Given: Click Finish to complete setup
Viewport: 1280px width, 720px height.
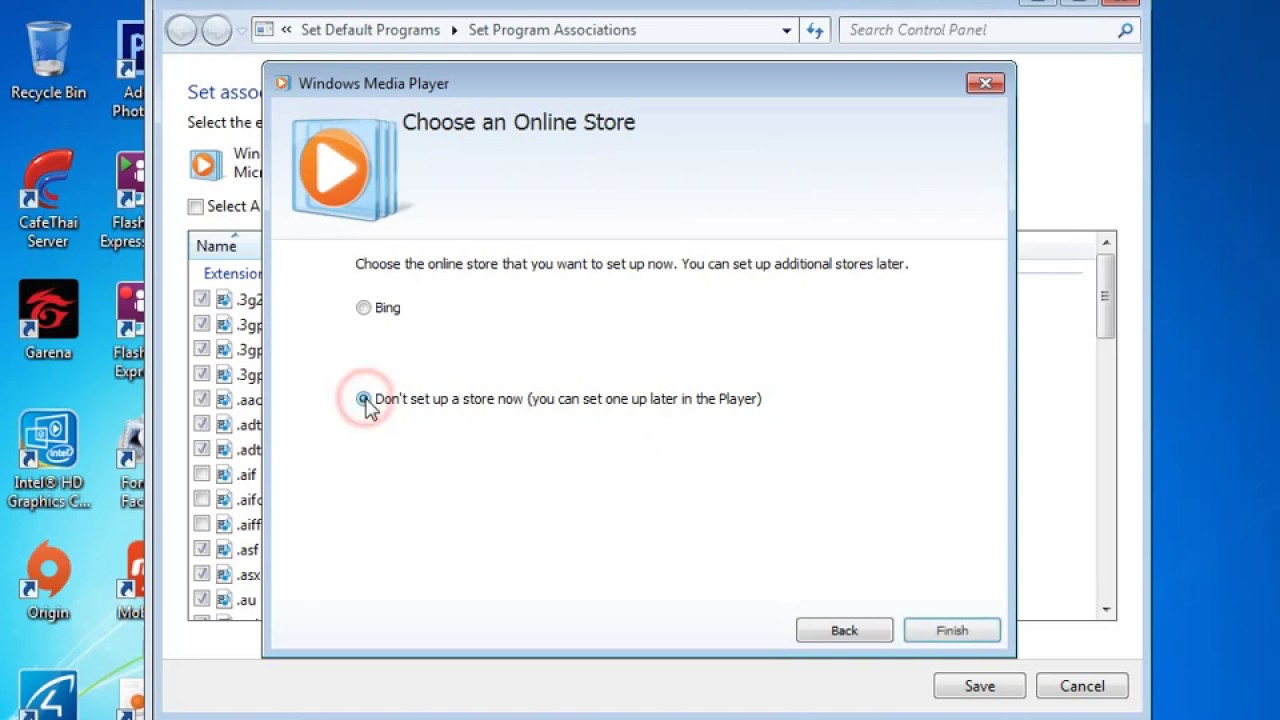Looking at the screenshot, I should point(952,630).
